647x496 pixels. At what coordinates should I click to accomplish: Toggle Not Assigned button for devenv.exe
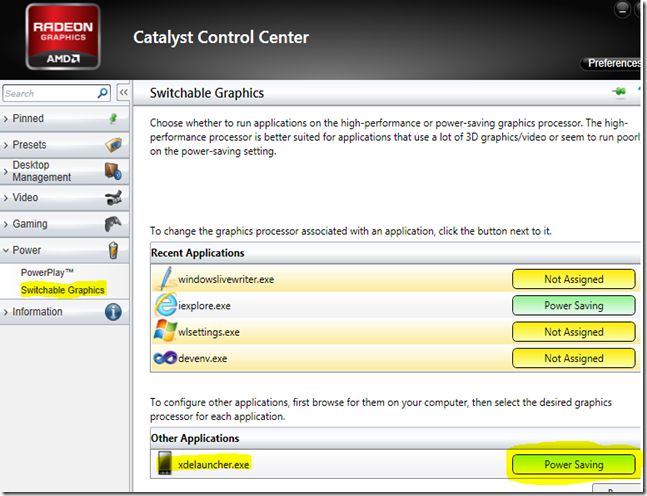(x=574, y=358)
